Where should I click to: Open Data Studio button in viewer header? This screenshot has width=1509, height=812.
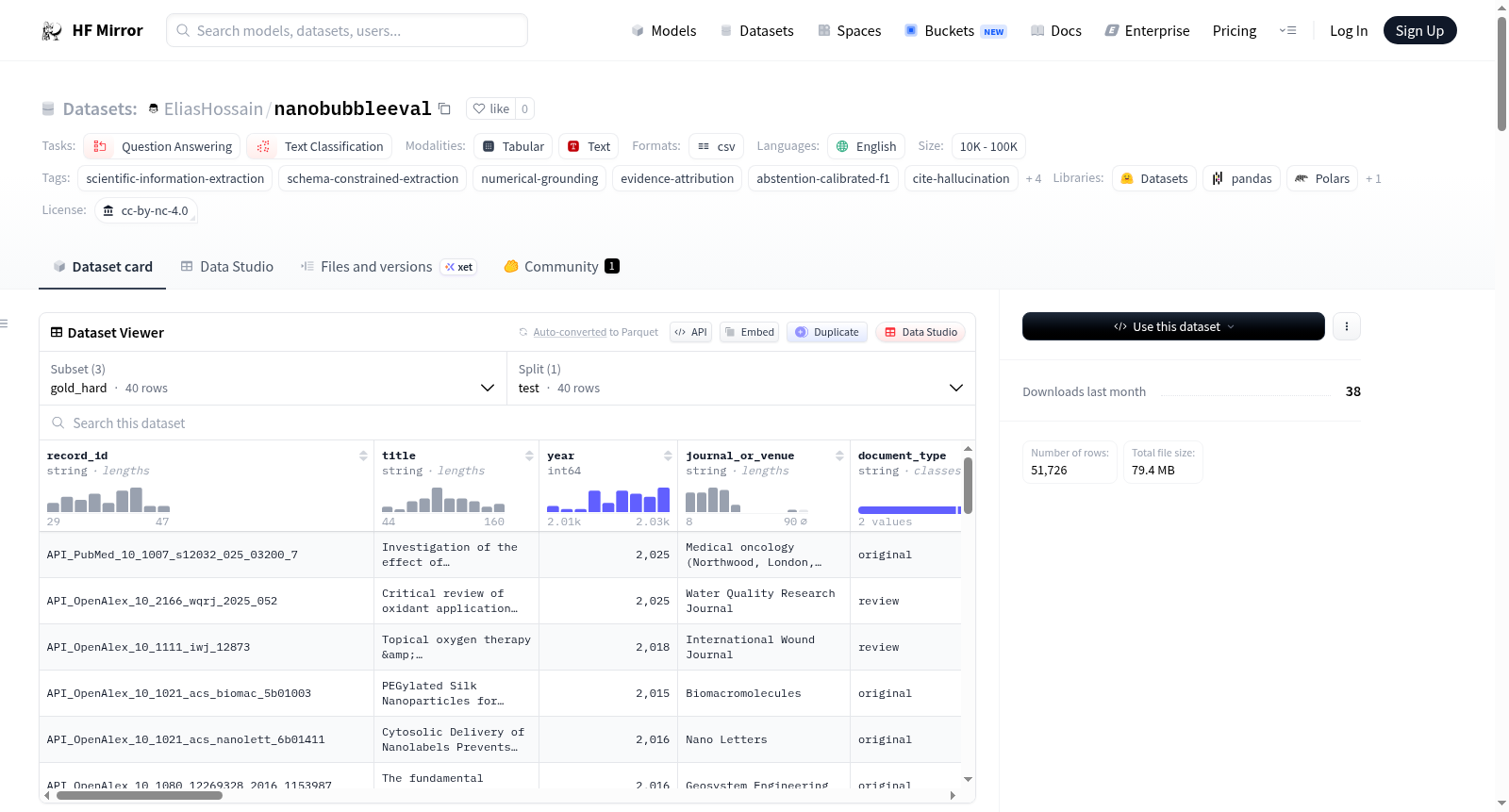(x=920, y=332)
